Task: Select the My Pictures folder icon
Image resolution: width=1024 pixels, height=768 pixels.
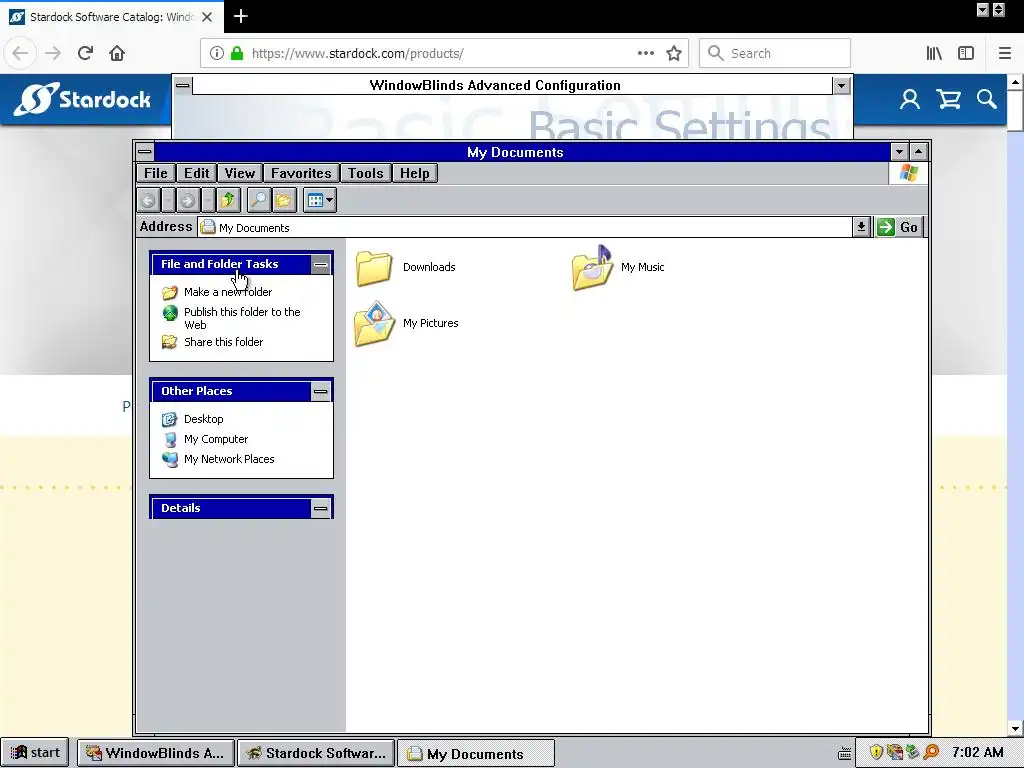Action: coord(374,324)
